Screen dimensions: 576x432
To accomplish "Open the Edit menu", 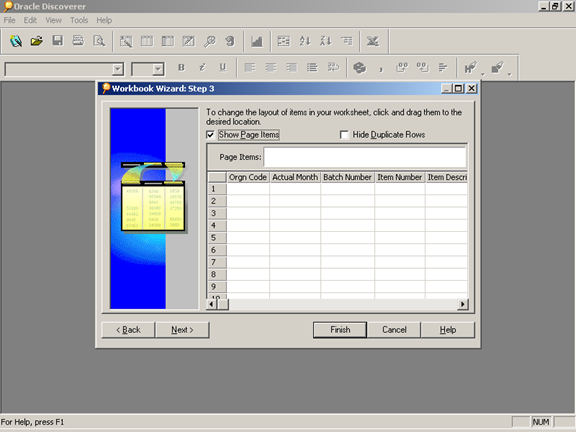I will point(30,20).
